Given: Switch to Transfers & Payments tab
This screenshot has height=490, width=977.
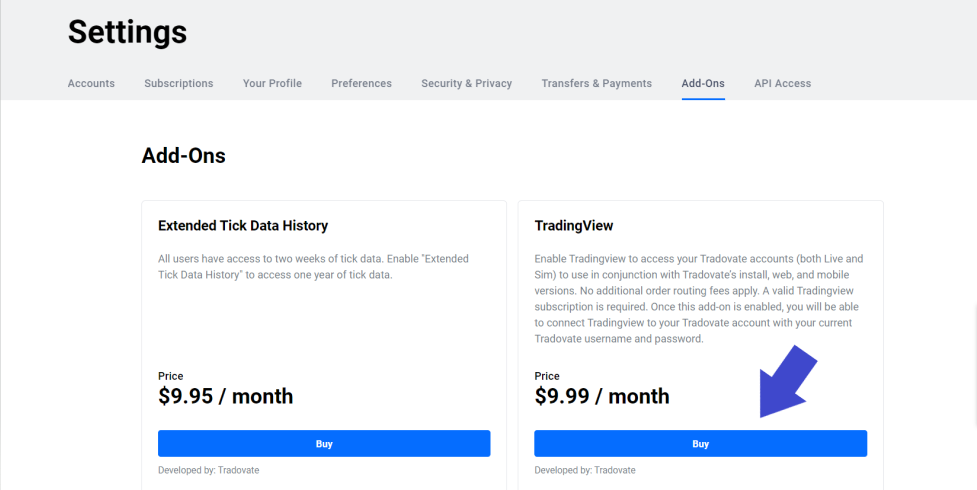Looking at the screenshot, I should tap(596, 83).
